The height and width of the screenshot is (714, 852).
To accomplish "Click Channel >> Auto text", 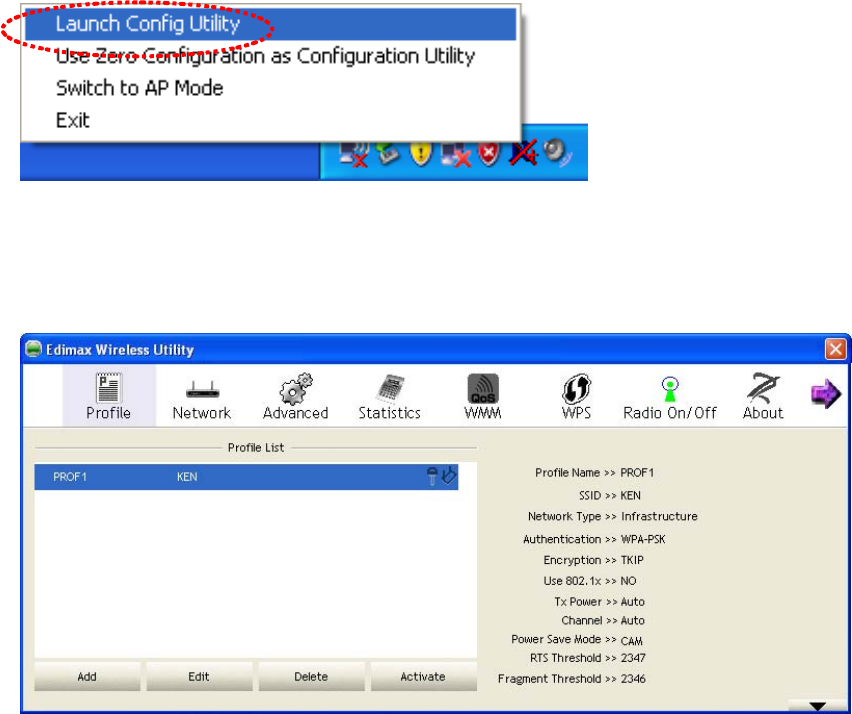I will 603,621.
